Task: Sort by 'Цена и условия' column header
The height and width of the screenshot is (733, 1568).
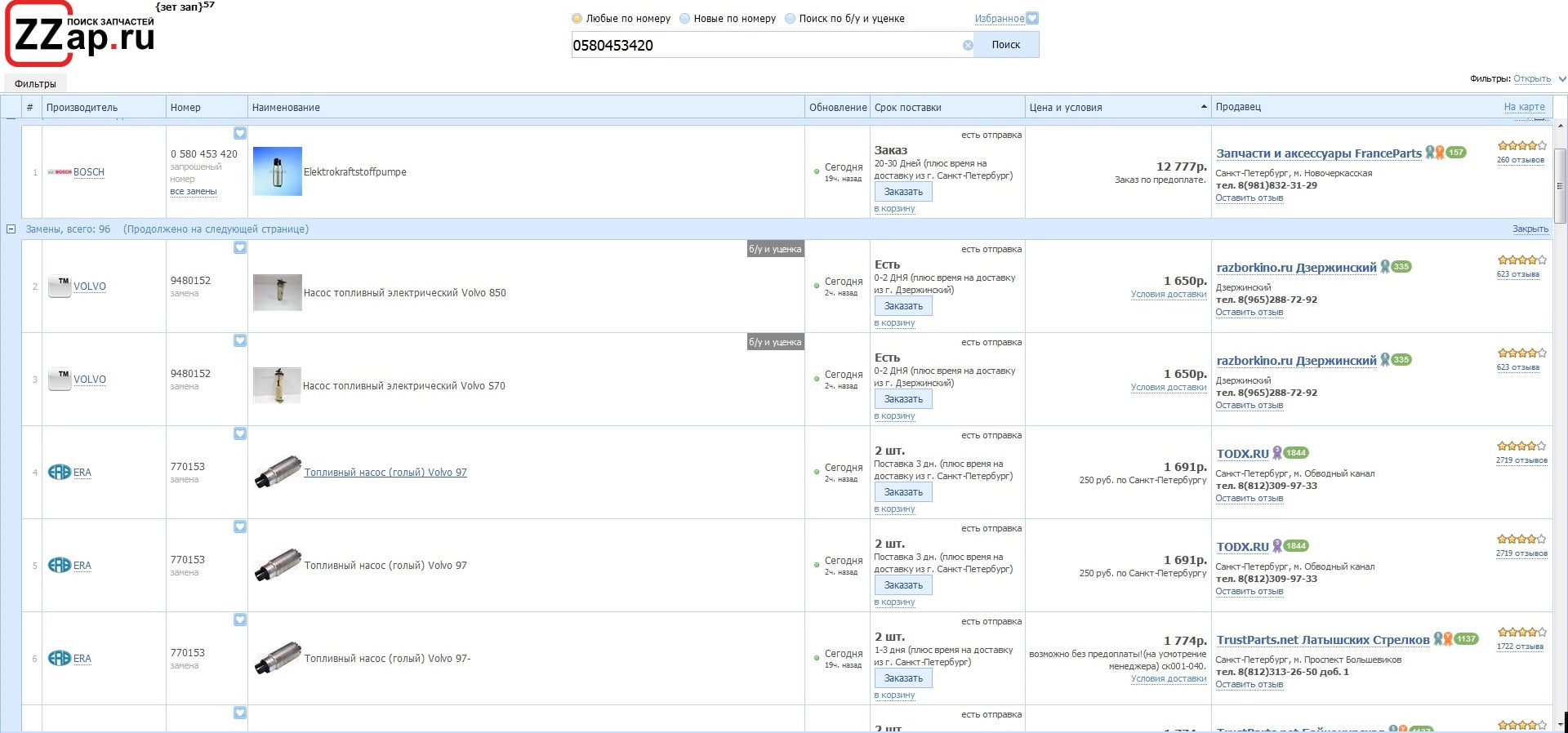Action: pyautogui.click(x=1065, y=108)
